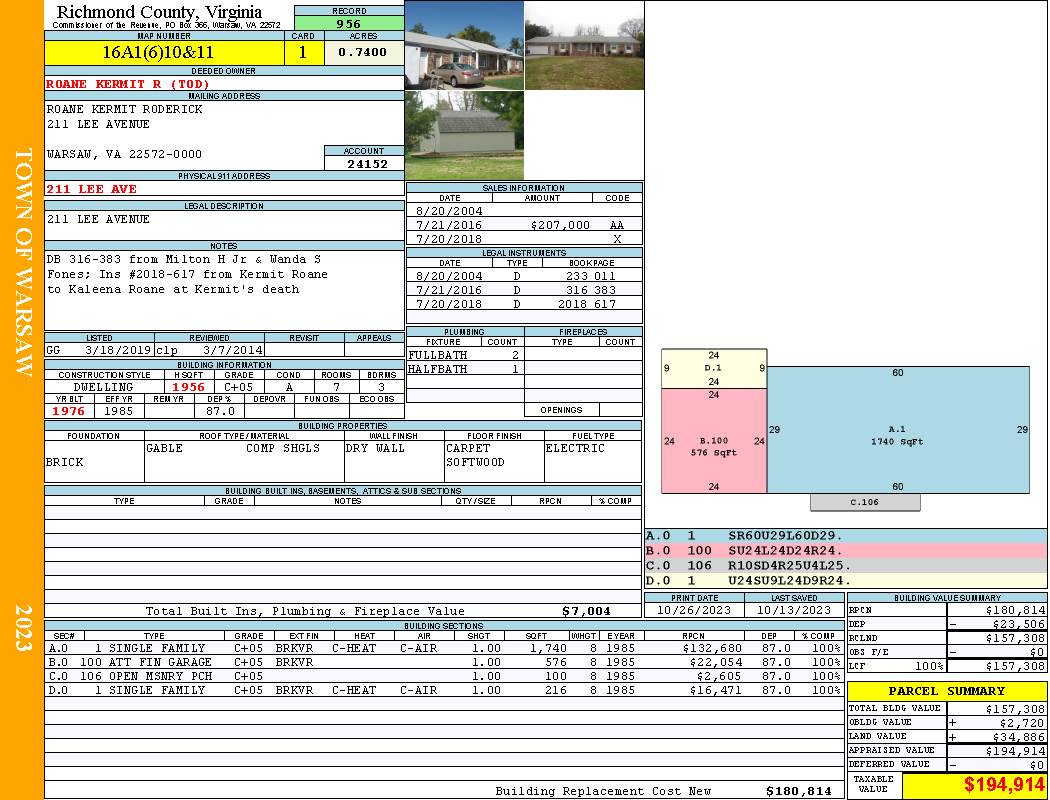Select the blue A.1 1740 SqFt sketch area
Viewport: 1050px width, 800px height.
[x=898, y=430]
